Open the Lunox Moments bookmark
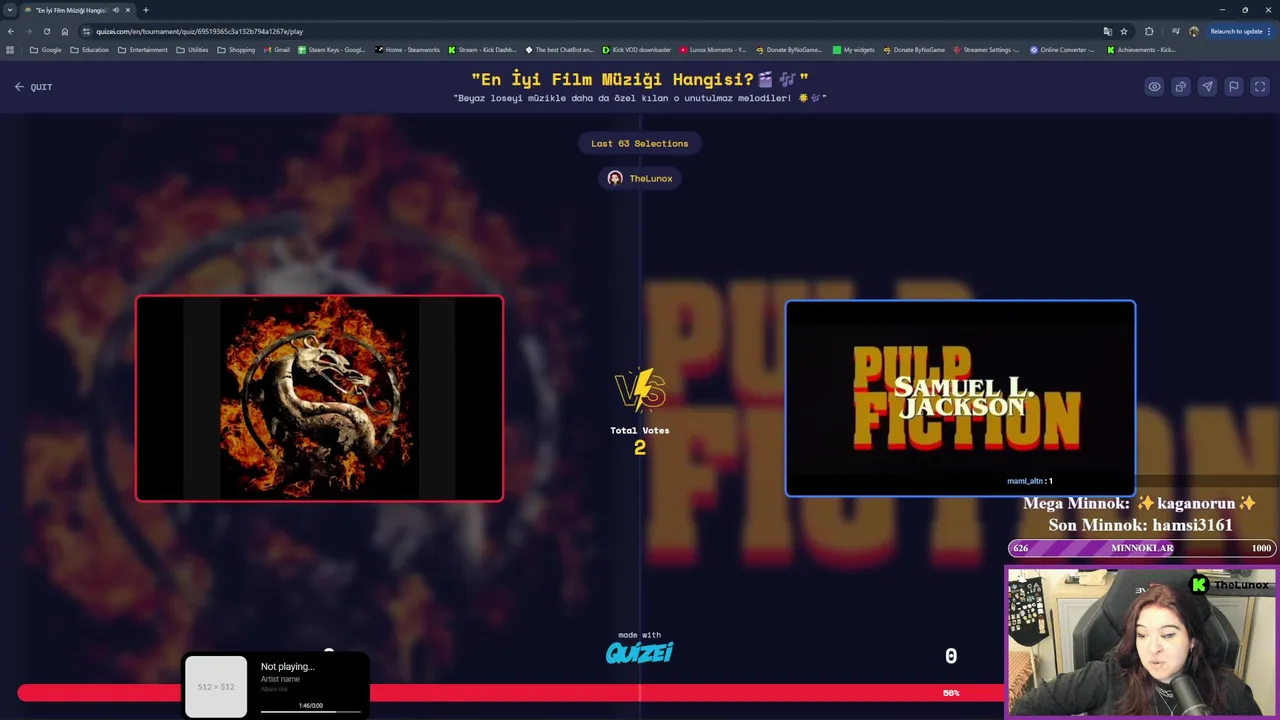Image resolution: width=1280 pixels, height=720 pixels. click(714, 50)
